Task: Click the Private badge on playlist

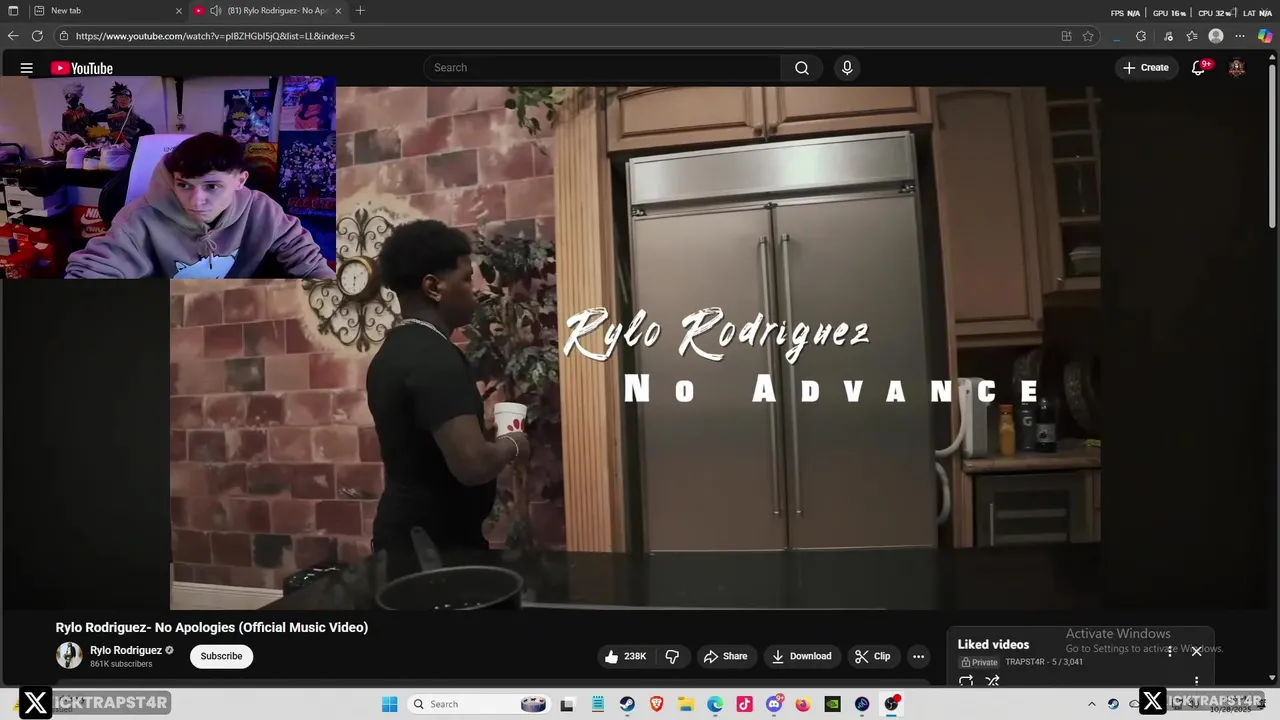Action: tap(979, 662)
